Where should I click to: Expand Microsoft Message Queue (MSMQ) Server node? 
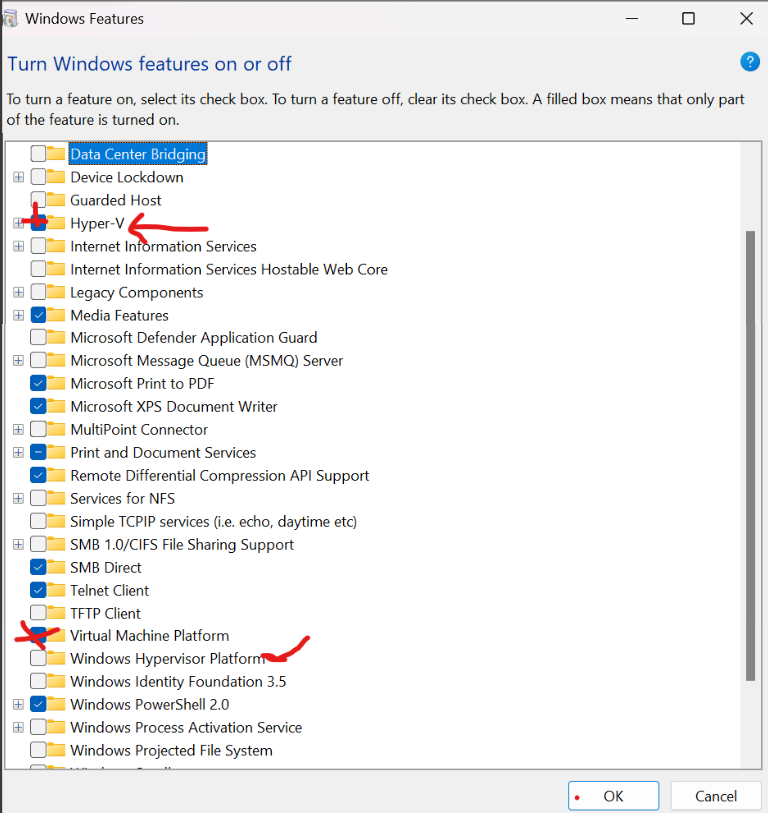click(x=18, y=360)
